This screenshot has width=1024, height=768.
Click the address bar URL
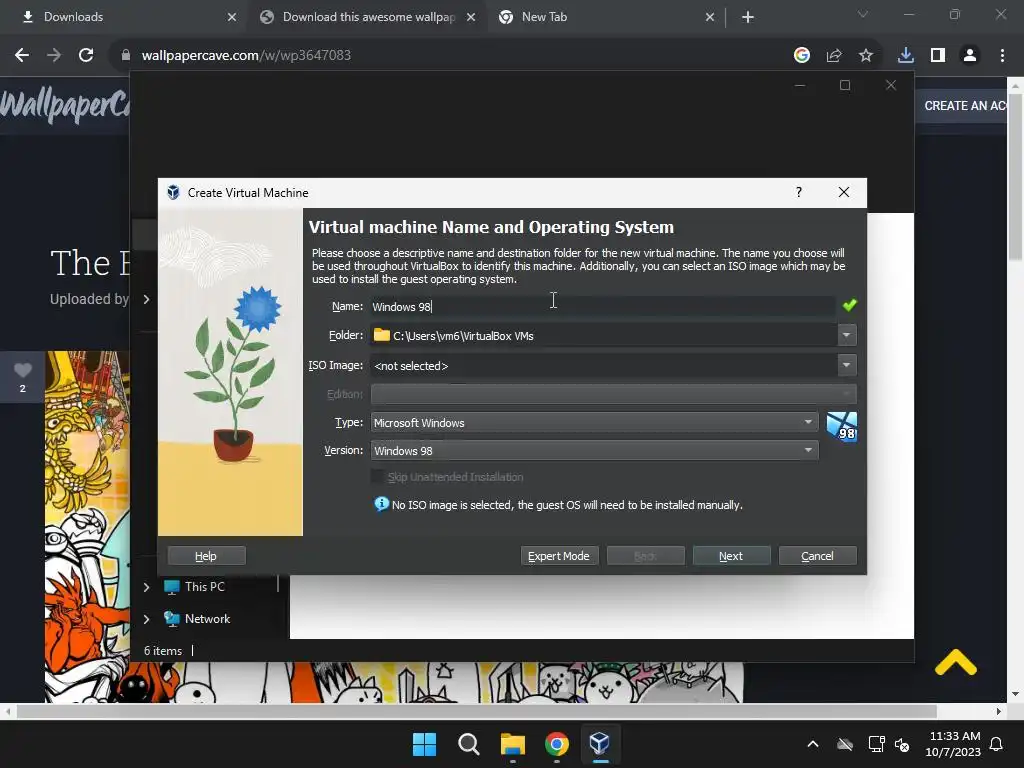pos(246,56)
